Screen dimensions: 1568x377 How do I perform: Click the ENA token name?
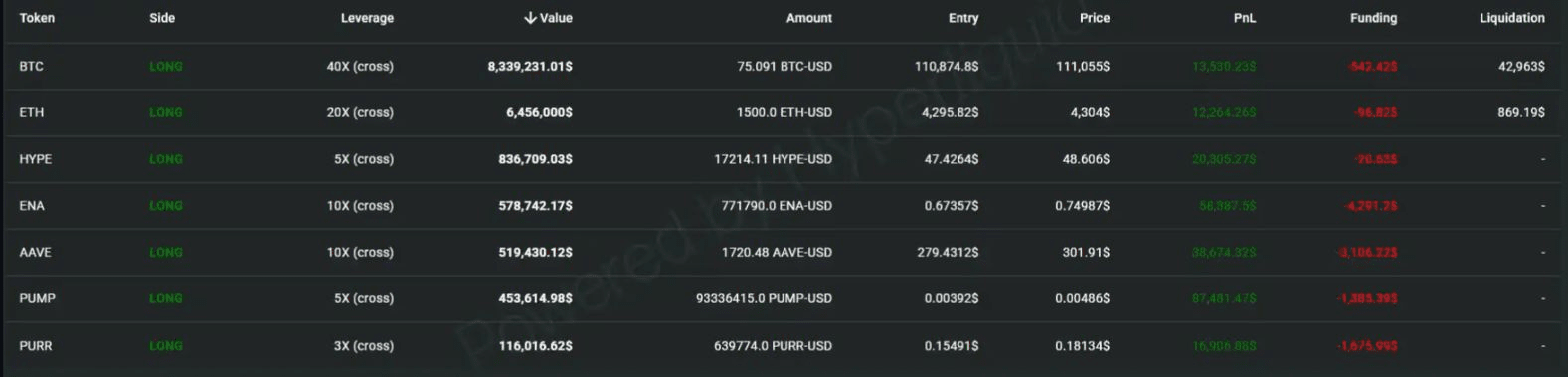32,206
